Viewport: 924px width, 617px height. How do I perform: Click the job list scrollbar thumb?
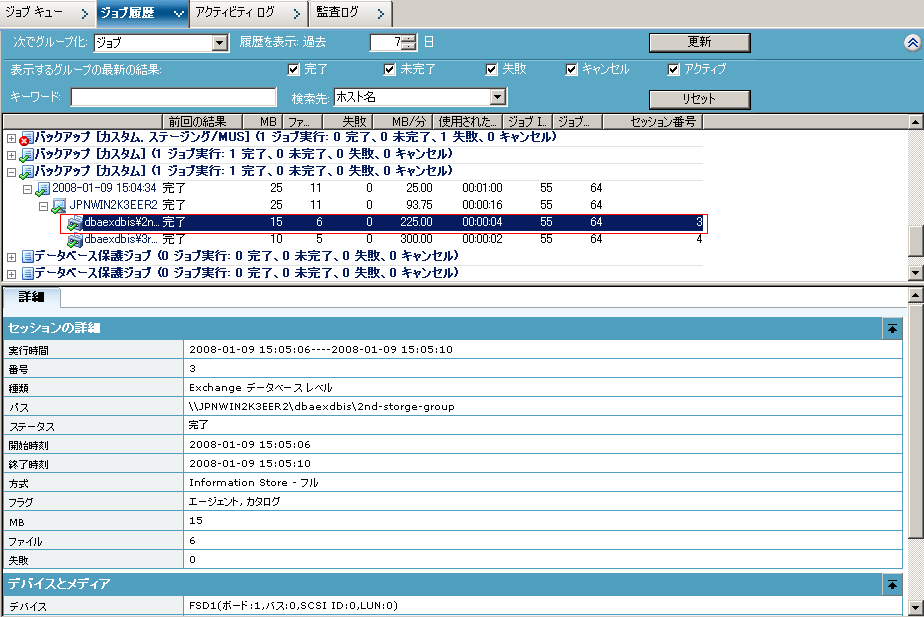pos(915,241)
